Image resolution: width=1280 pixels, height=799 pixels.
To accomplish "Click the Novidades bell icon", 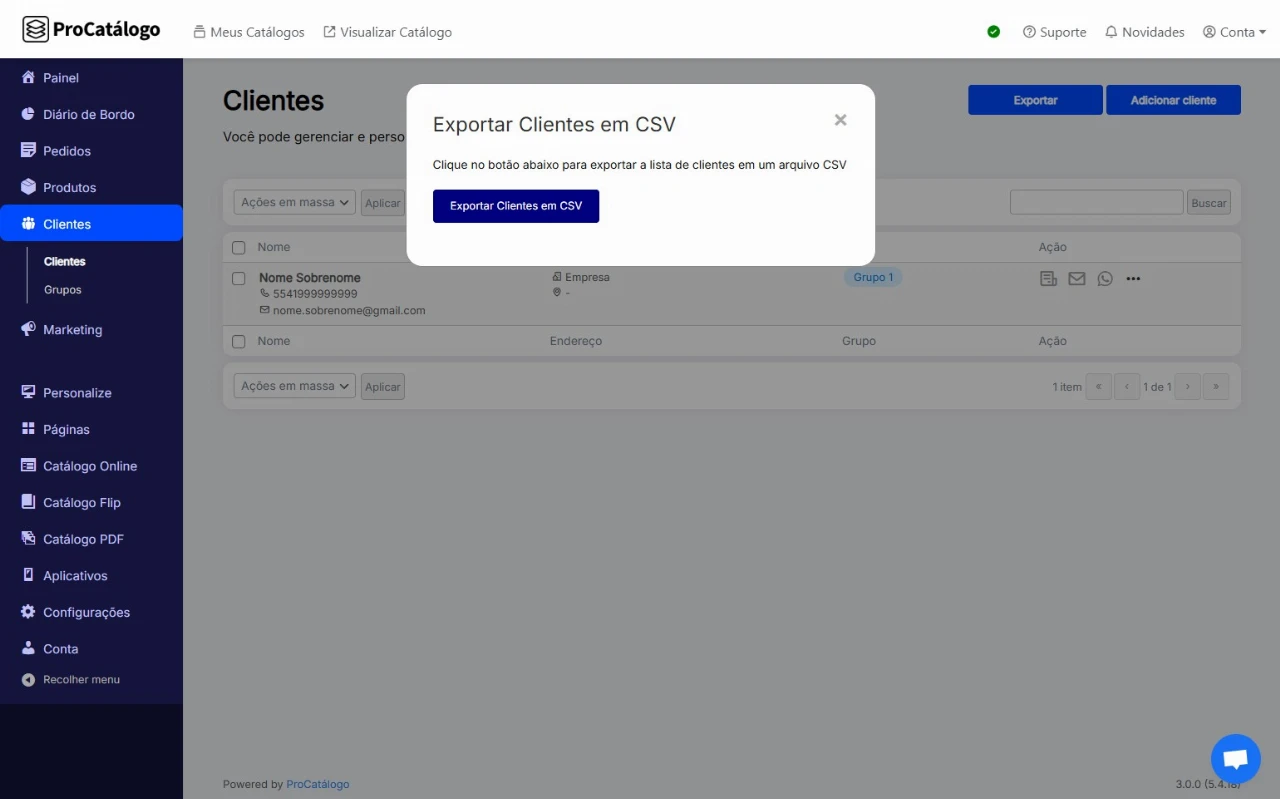I will click(1111, 32).
